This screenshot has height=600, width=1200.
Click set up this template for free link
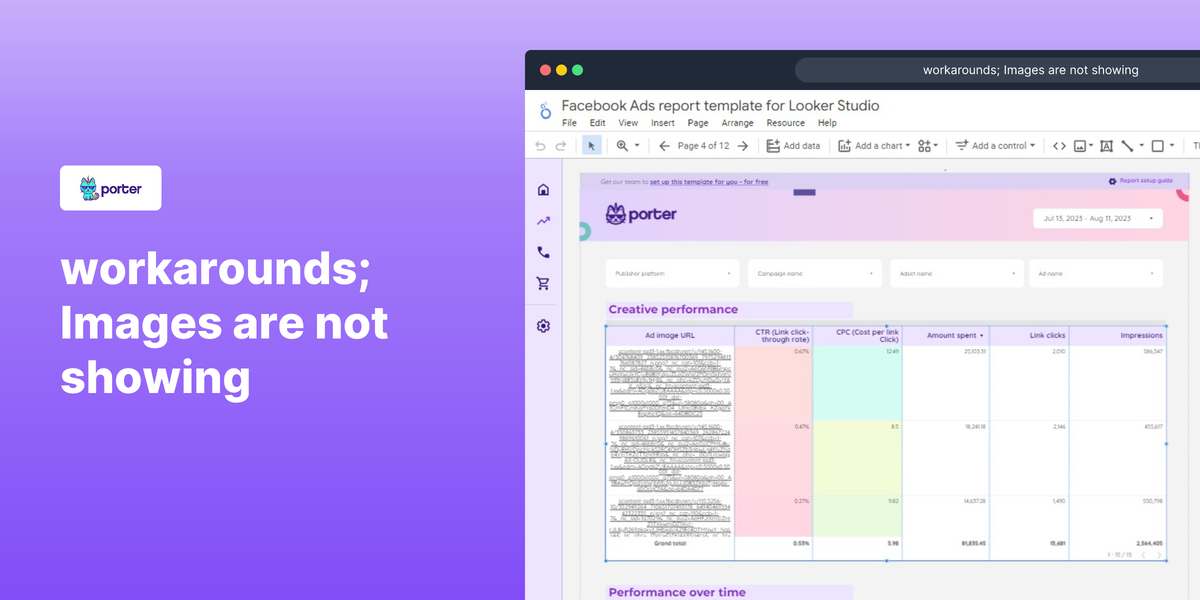pyautogui.click(x=710, y=181)
